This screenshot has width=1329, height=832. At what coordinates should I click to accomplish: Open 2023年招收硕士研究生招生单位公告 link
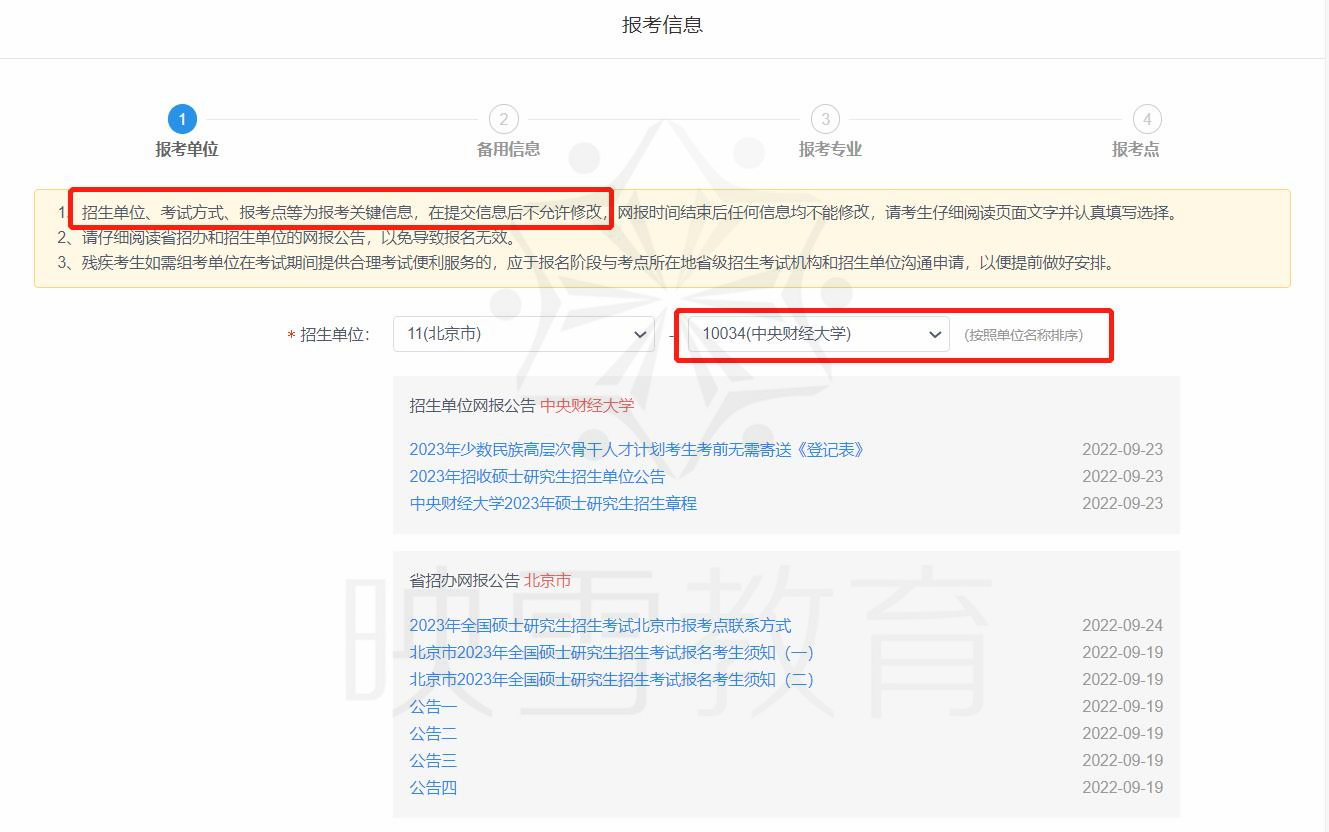537,477
